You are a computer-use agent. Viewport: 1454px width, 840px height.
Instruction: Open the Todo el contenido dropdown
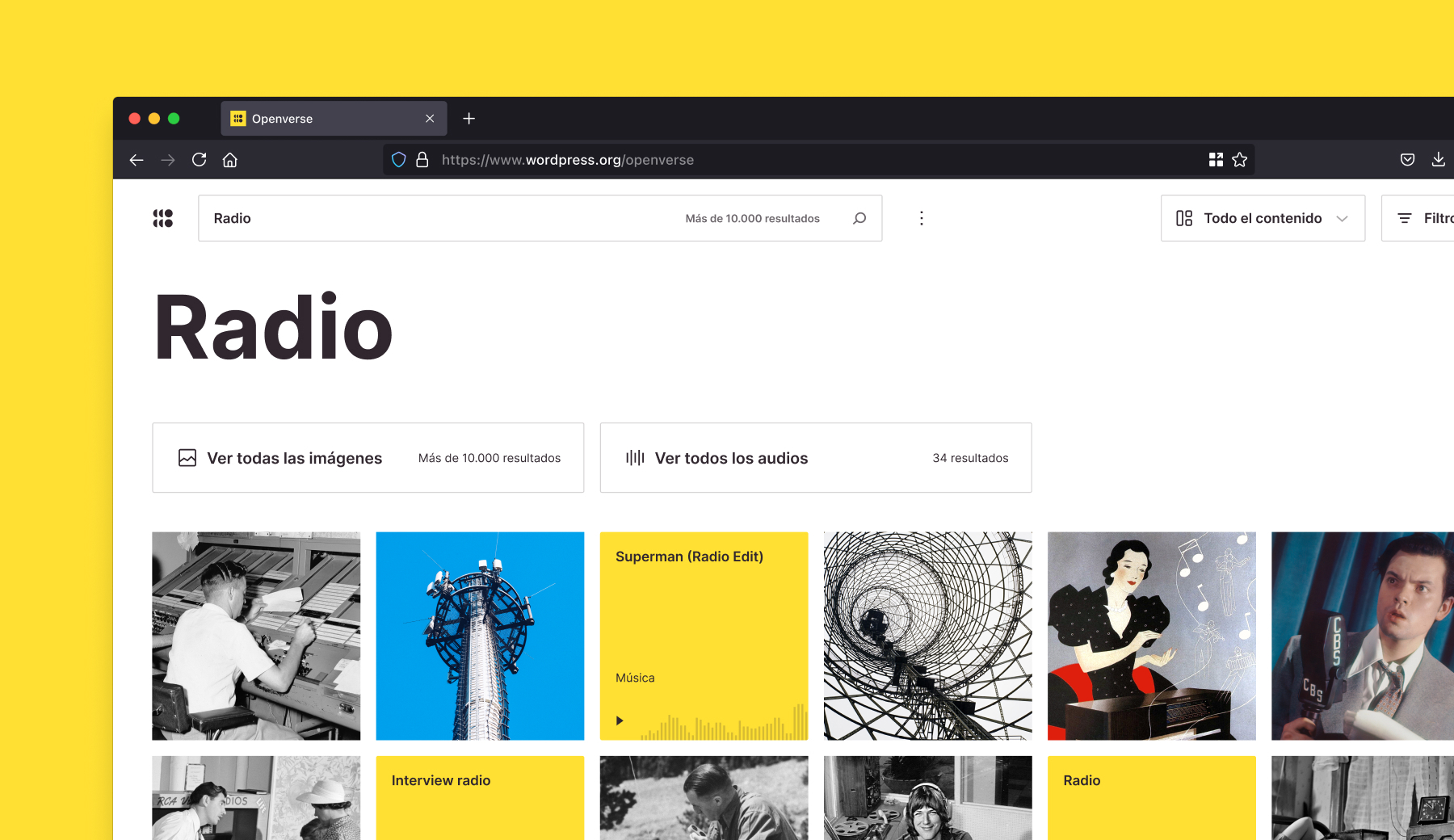pyautogui.click(x=1263, y=217)
